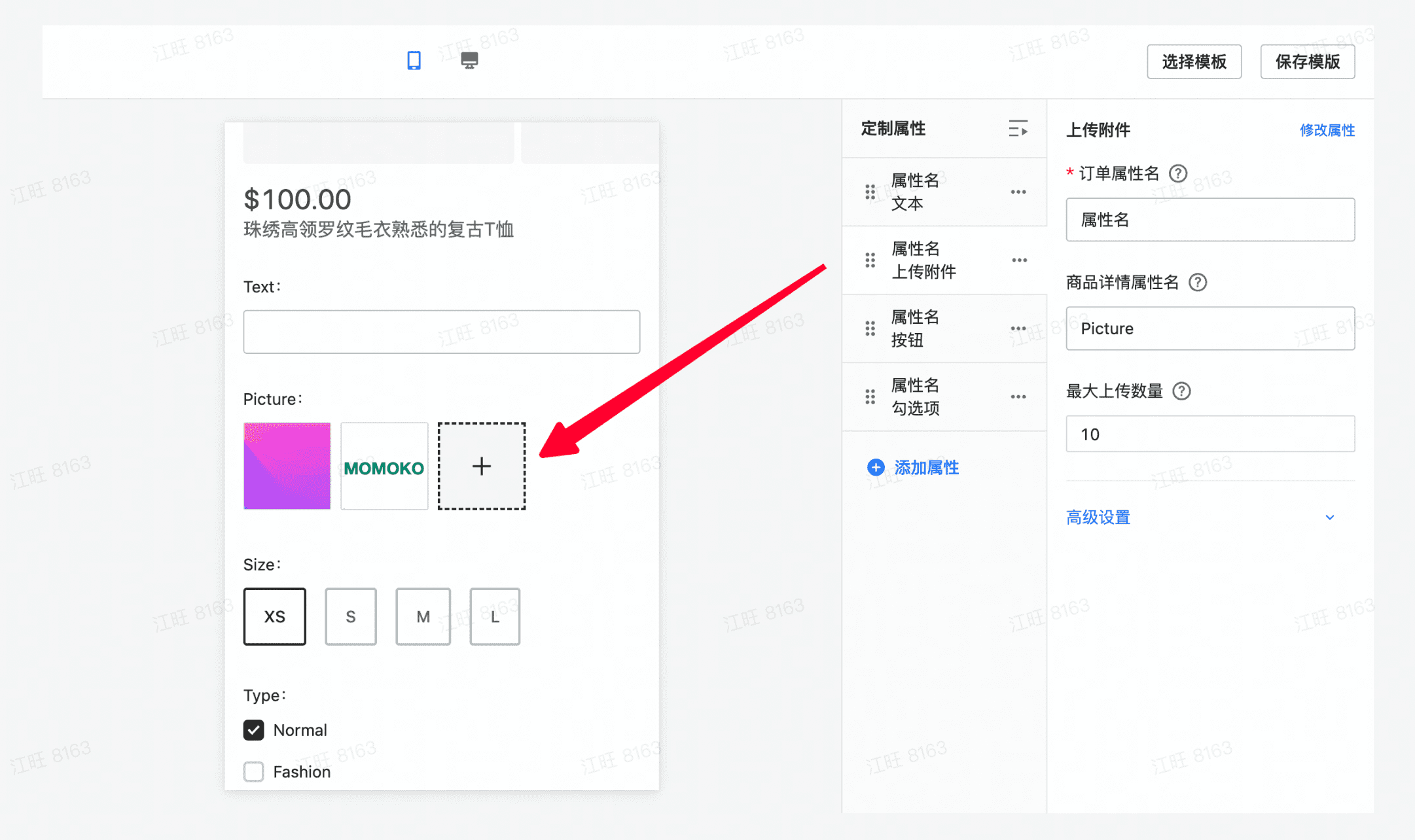
Task: Focus the 最大上传数量 field with 10
Action: pyautogui.click(x=1210, y=434)
